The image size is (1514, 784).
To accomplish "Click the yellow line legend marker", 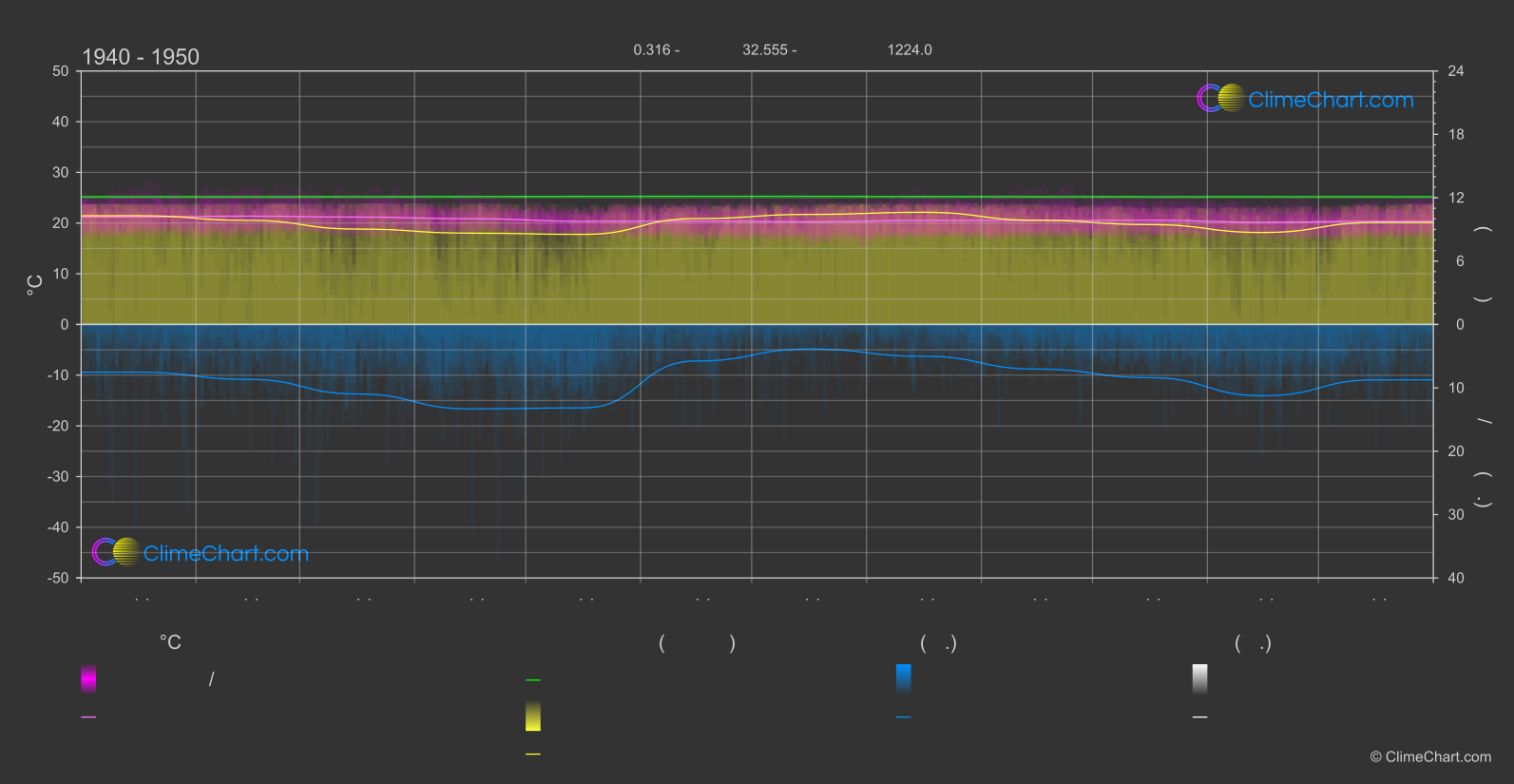I will point(533,755).
